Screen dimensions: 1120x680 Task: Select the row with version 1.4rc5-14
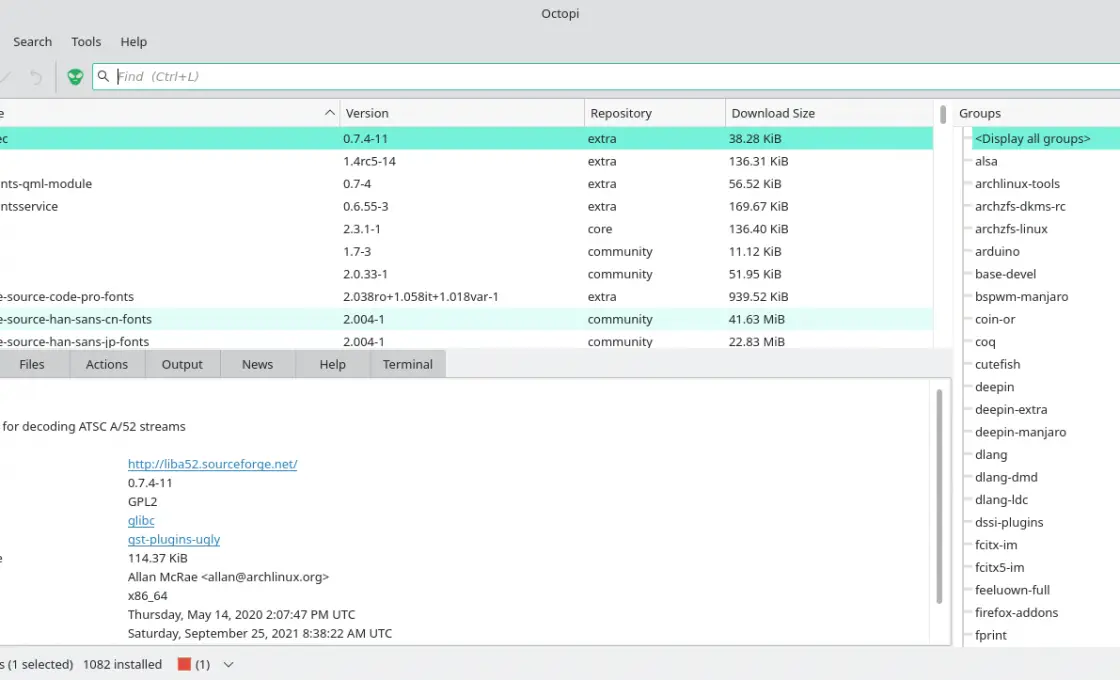pyautogui.click(x=466, y=161)
